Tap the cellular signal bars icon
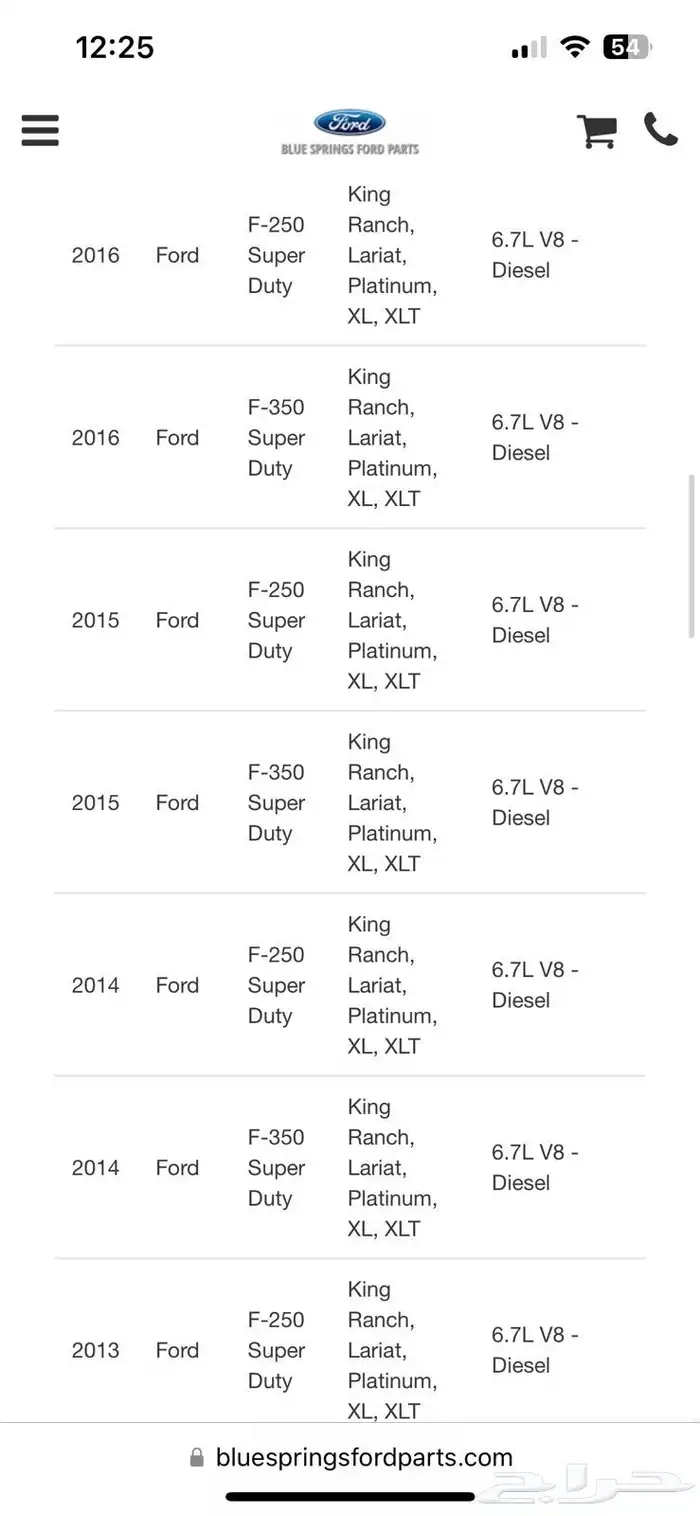 coord(529,47)
